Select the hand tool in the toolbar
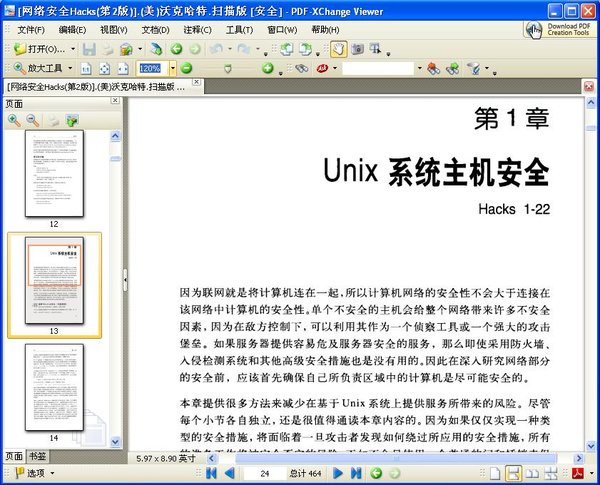The height and width of the screenshot is (485, 600). point(338,48)
